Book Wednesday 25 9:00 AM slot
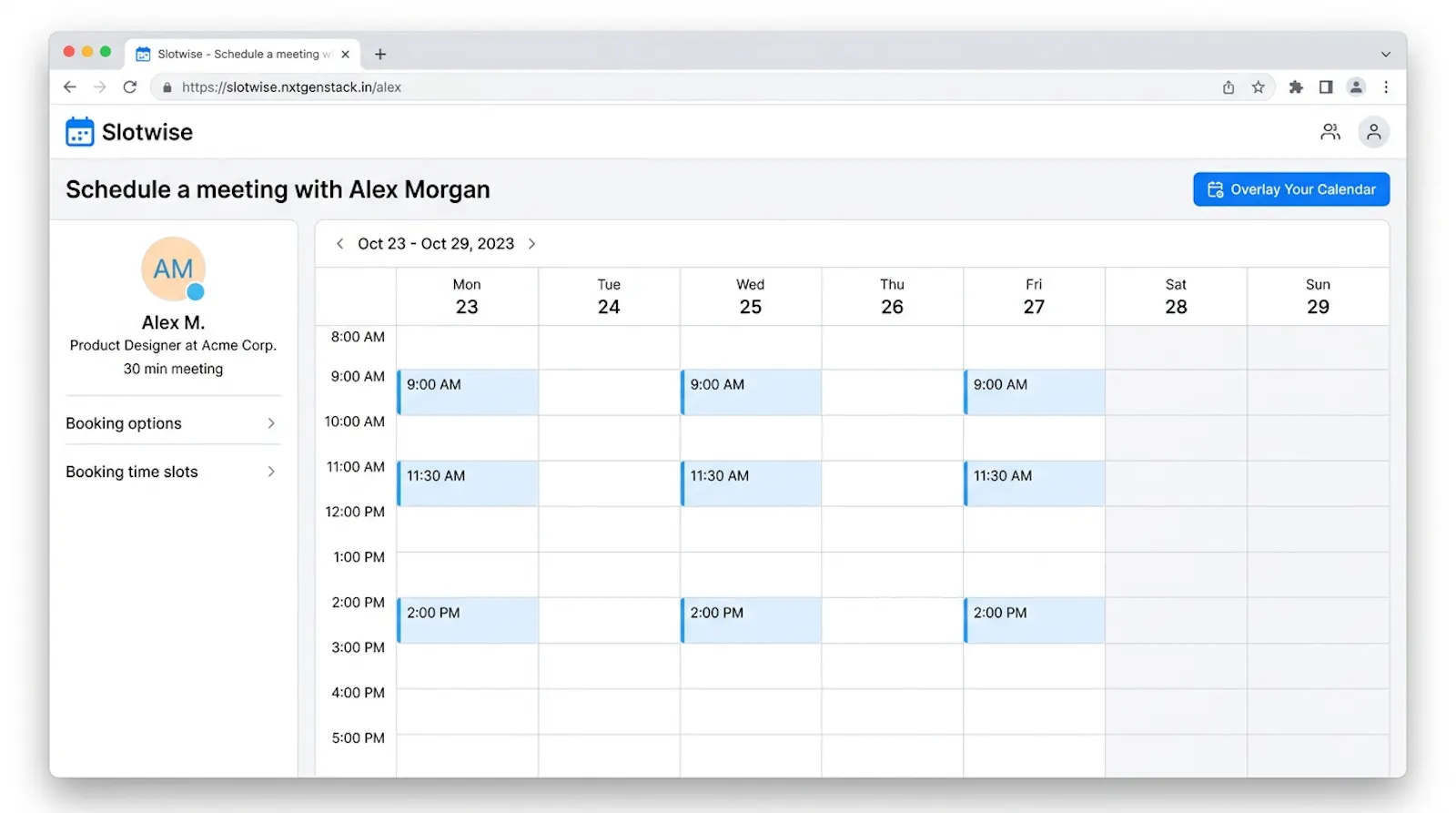This screenshot has width=1456, height=813. [751, 392]
